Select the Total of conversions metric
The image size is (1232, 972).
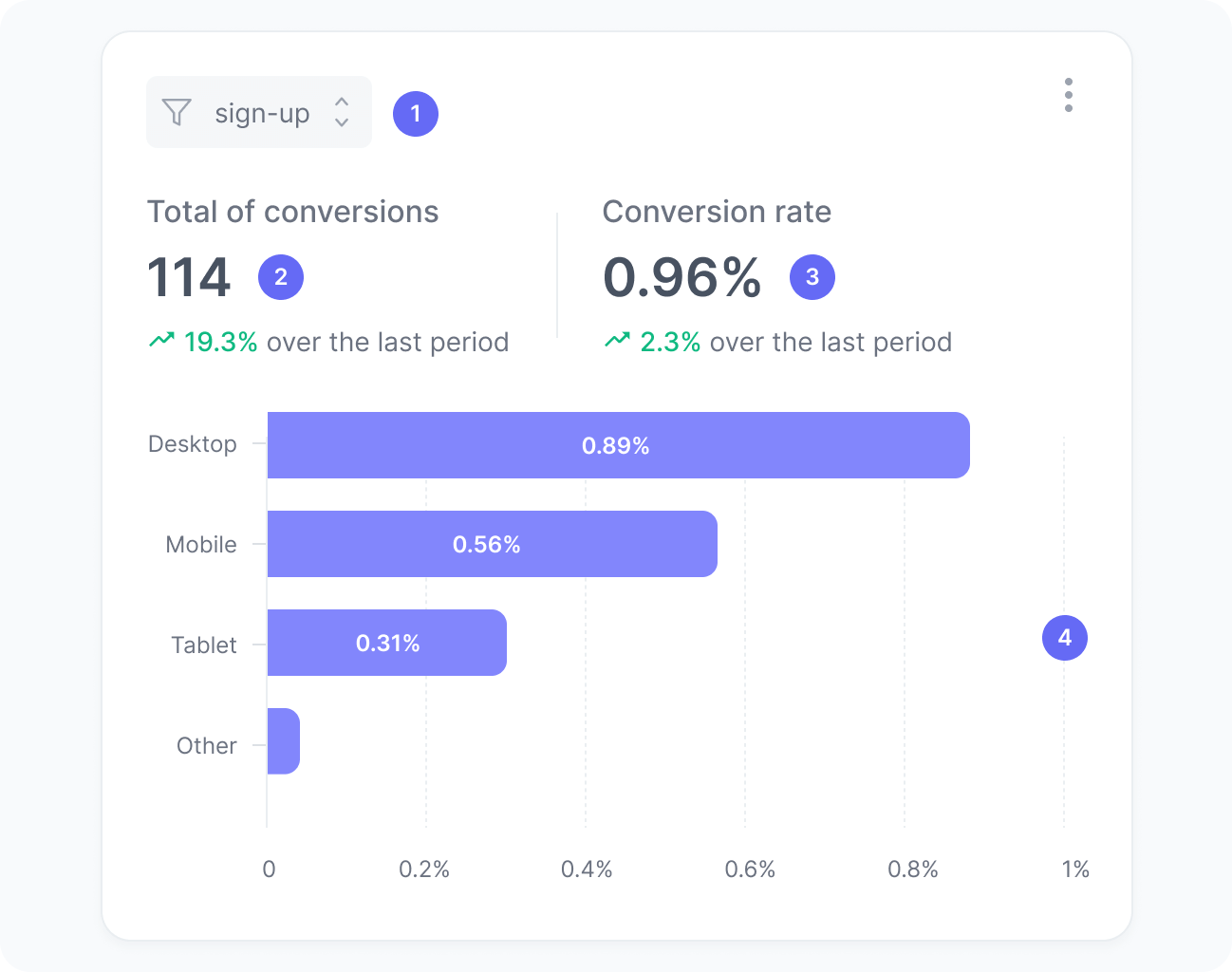pos(293,212)
